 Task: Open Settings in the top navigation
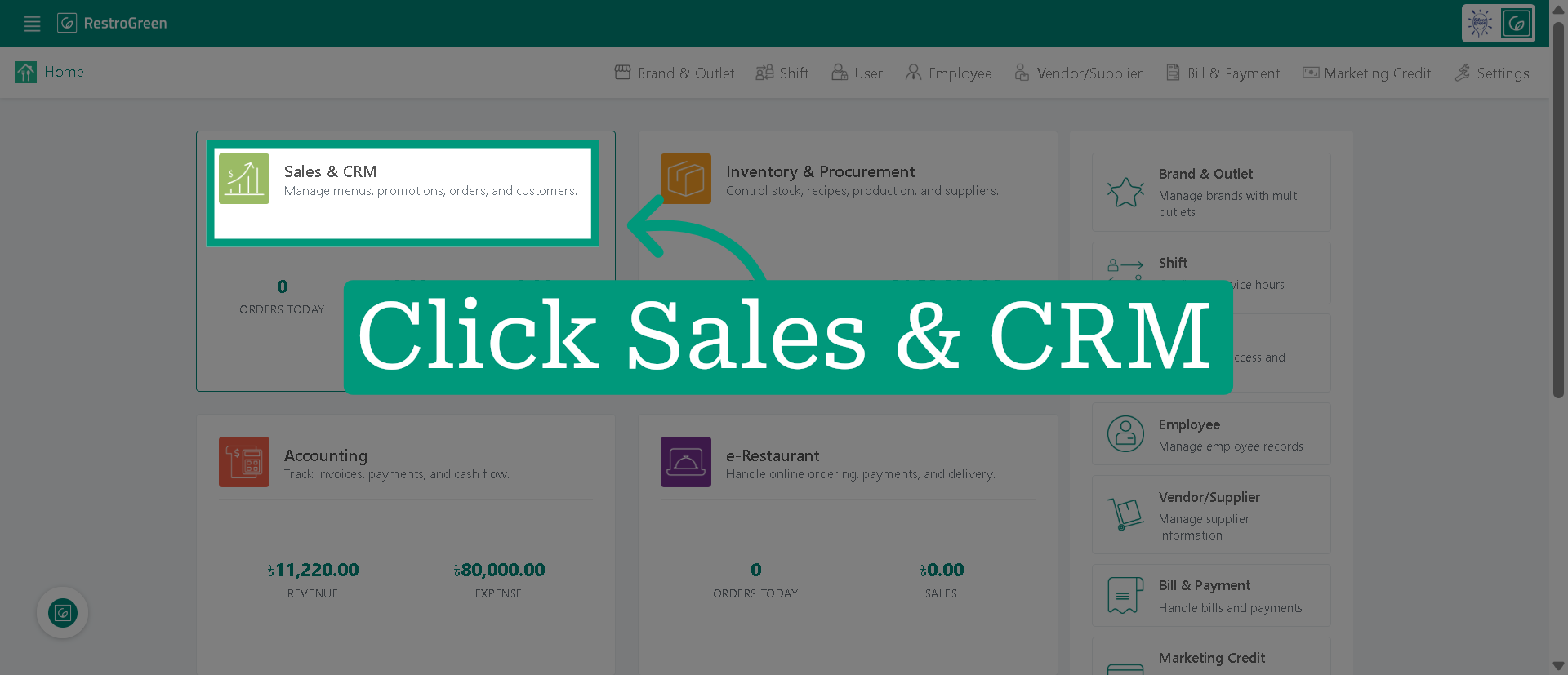pyautogui.click(x=1492, y=73)
